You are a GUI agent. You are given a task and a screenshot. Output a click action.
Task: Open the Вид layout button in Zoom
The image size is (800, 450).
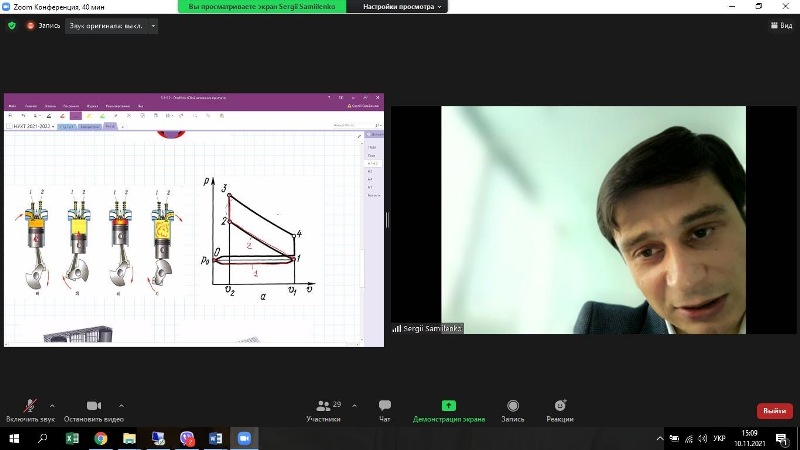tap(782, 26)
